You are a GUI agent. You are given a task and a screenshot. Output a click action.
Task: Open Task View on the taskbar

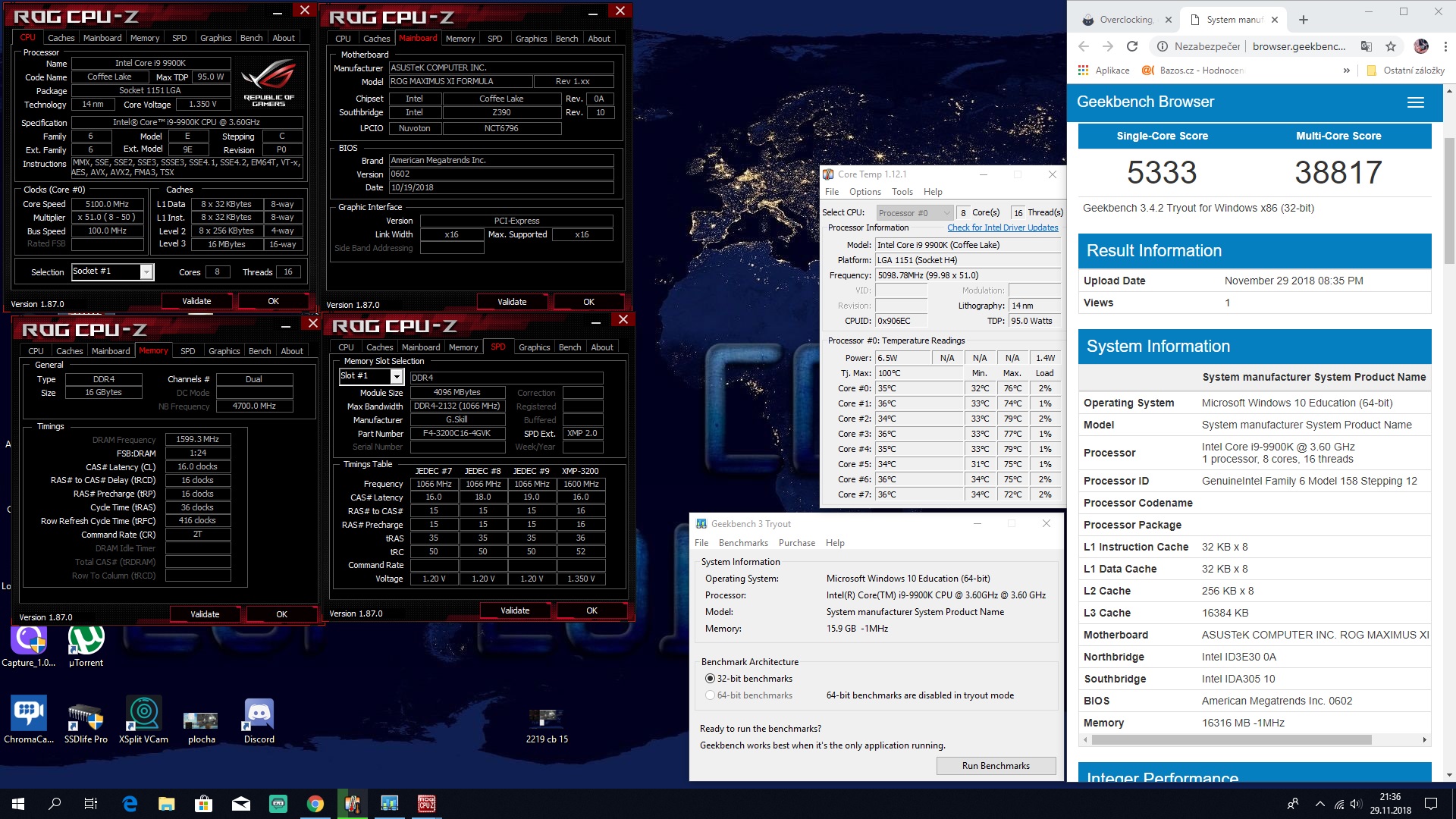(90, 804)
